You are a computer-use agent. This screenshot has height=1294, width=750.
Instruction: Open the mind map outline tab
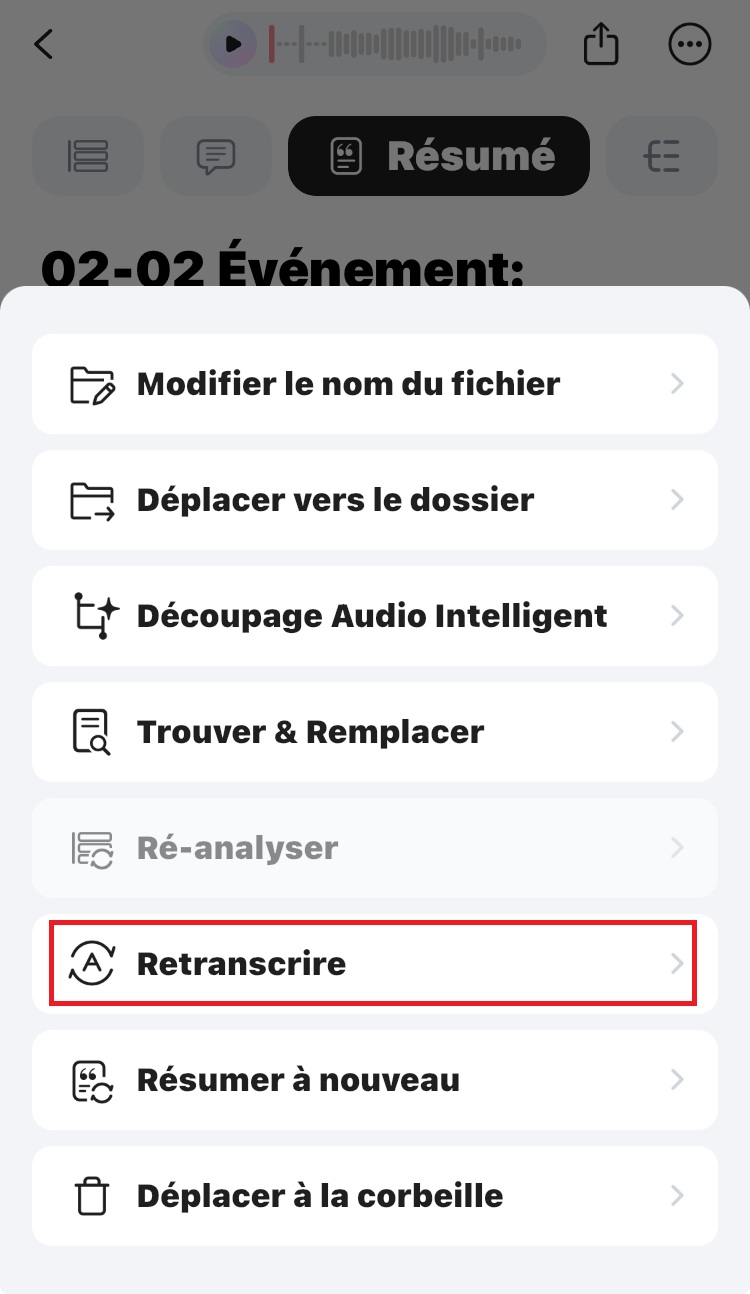pos(662,156)
